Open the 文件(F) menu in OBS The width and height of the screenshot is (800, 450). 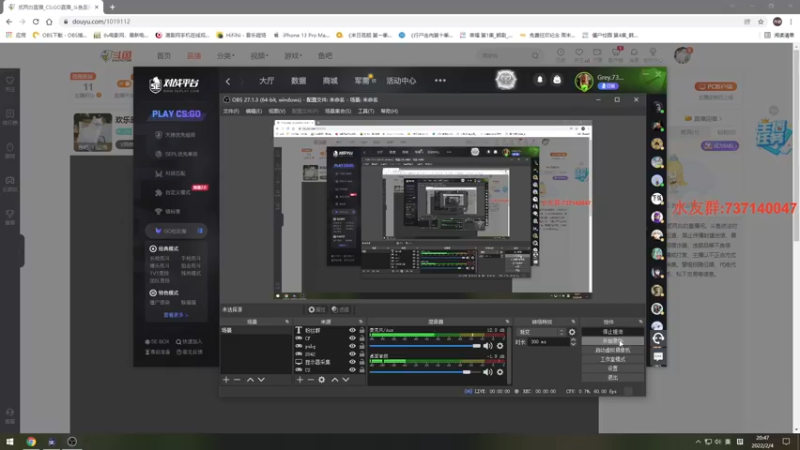231,111
